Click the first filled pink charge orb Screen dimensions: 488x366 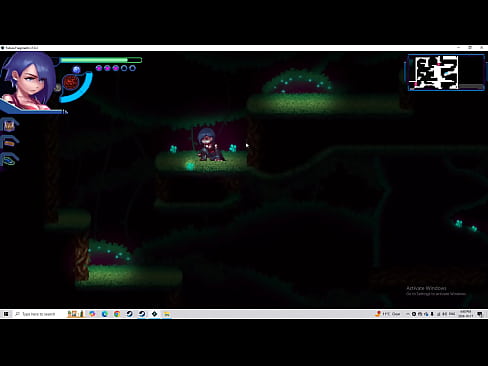click(x=99, y=68)
